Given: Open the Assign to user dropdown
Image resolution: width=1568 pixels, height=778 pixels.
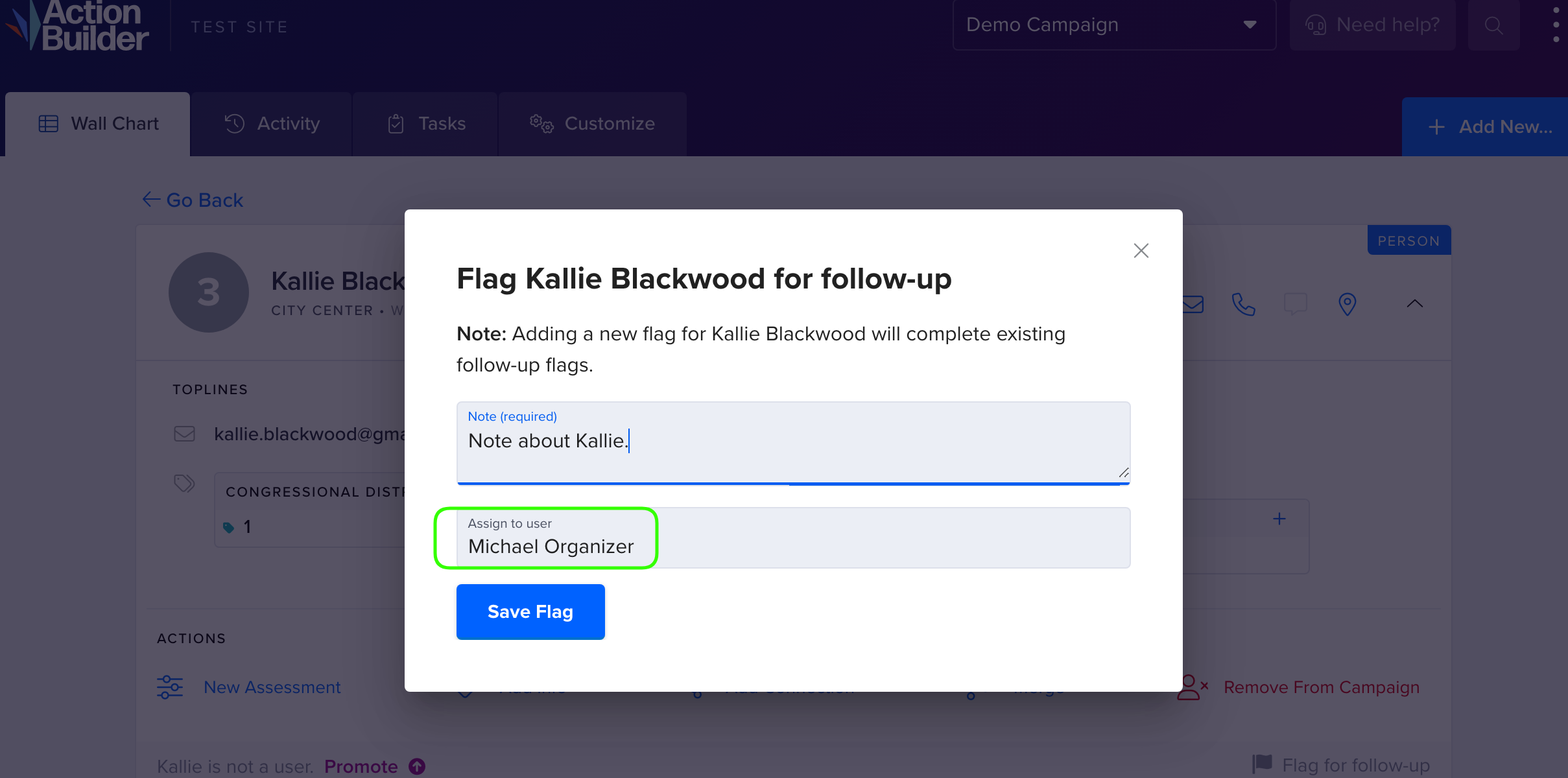Looking at the screenshot, I should [x=793, y=538].
